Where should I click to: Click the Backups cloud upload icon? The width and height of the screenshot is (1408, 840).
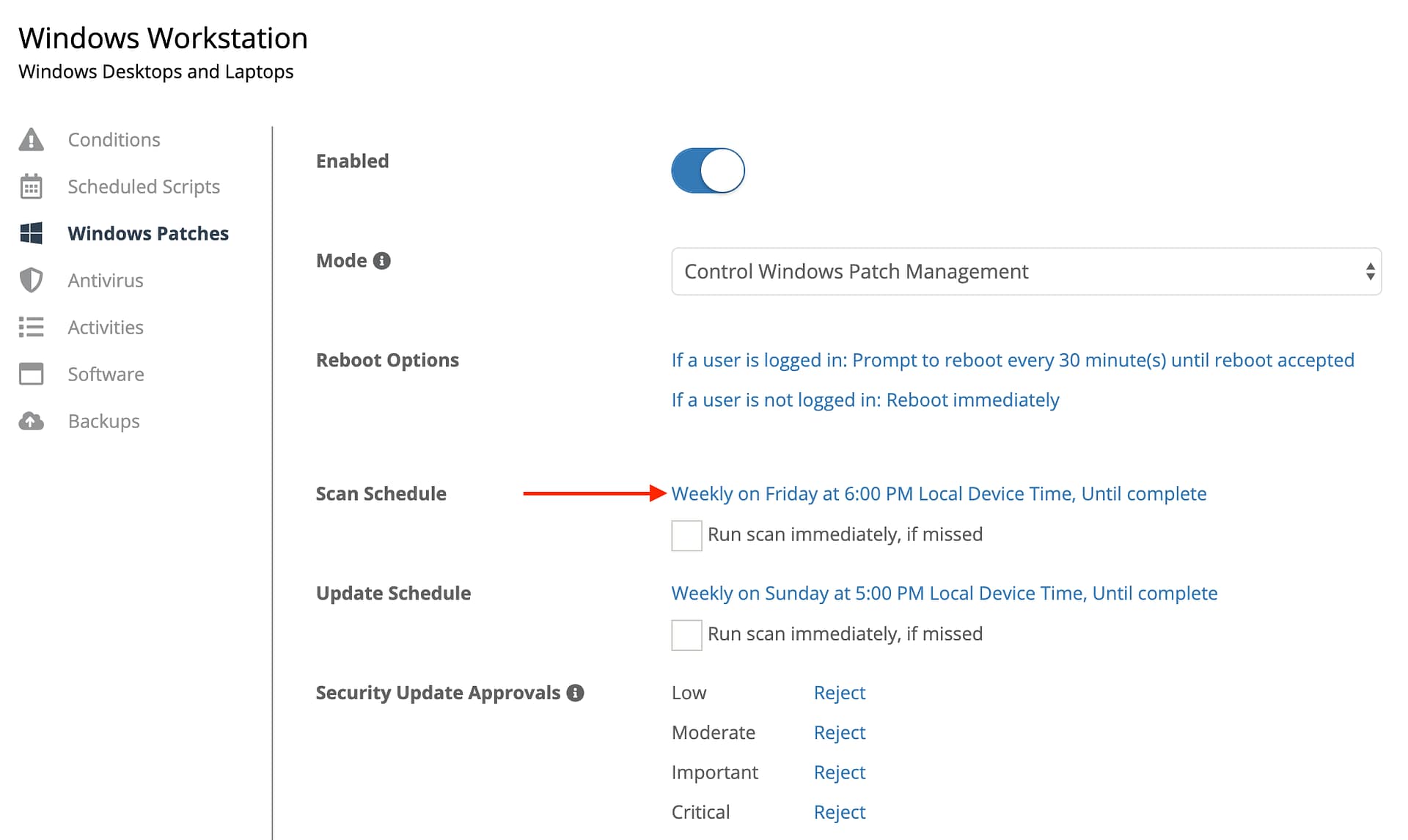31,421
